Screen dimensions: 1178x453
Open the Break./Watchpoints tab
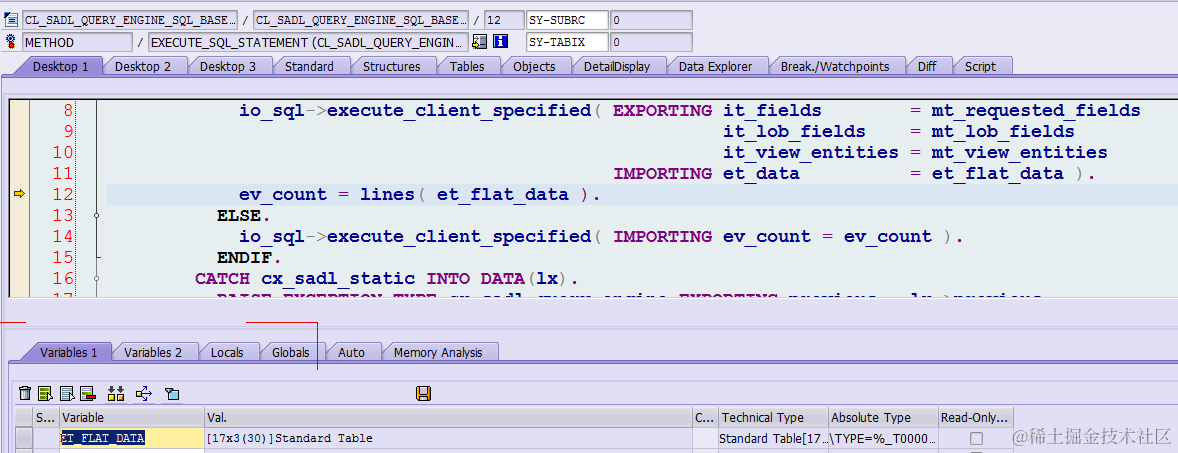[x=835, y=66]
